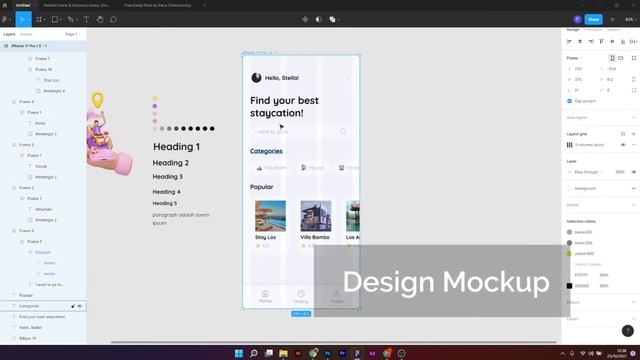The image size is (640, 360).
Task: Open the shape tools dropdown arrow
Action: click(x=60, y=20)
